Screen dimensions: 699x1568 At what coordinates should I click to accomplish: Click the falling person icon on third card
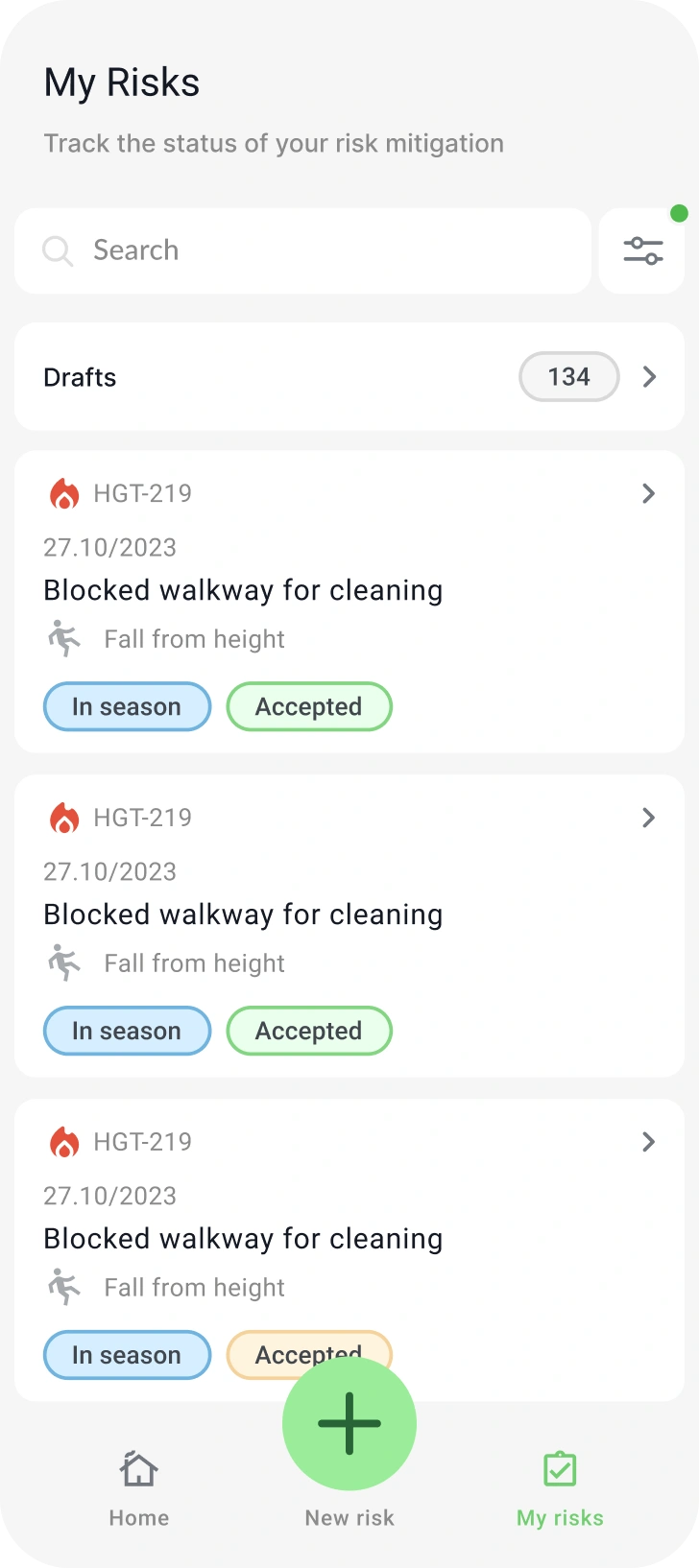64,1288
